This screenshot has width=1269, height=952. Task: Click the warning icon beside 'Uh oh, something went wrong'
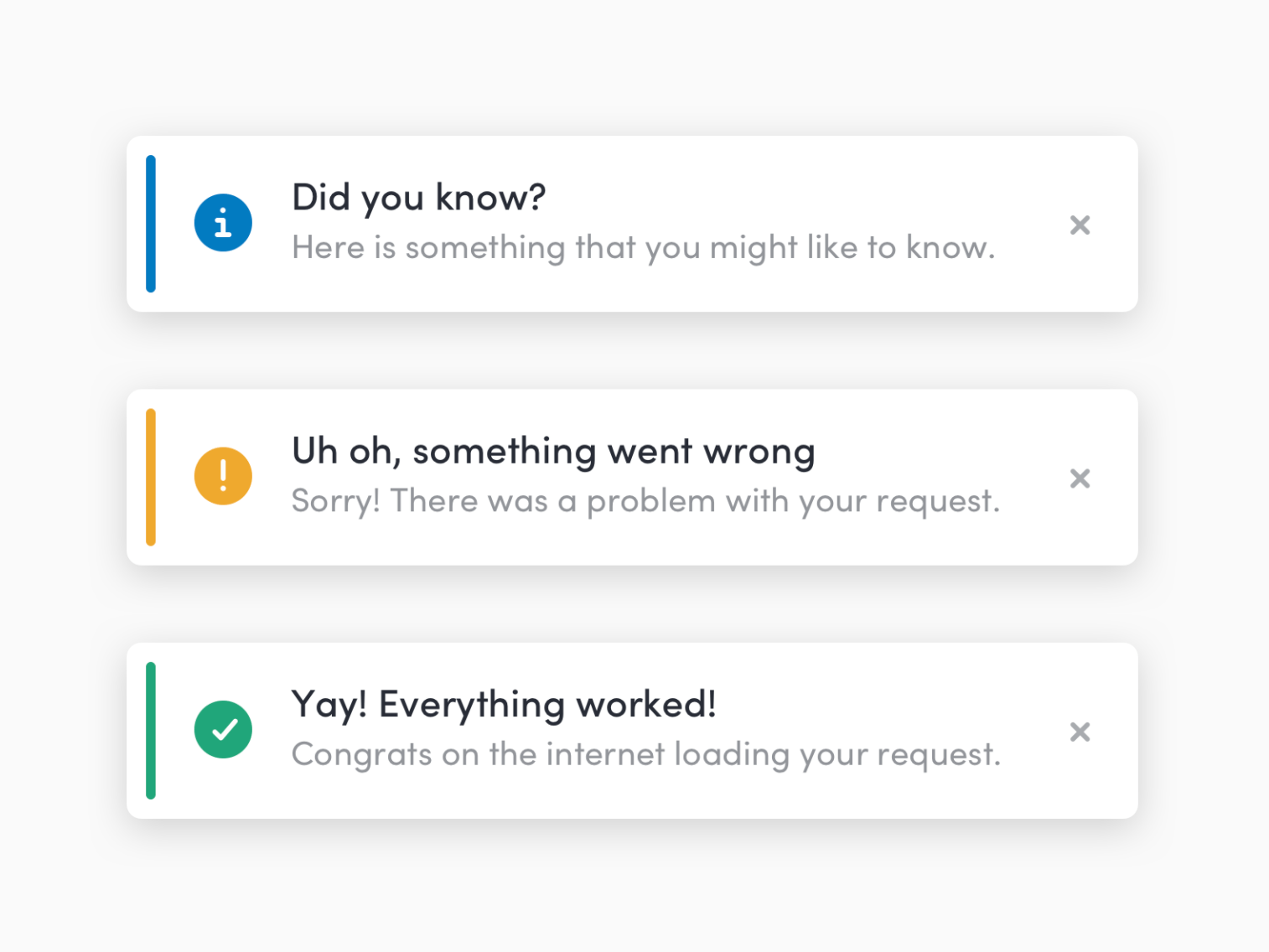(223, 476)
